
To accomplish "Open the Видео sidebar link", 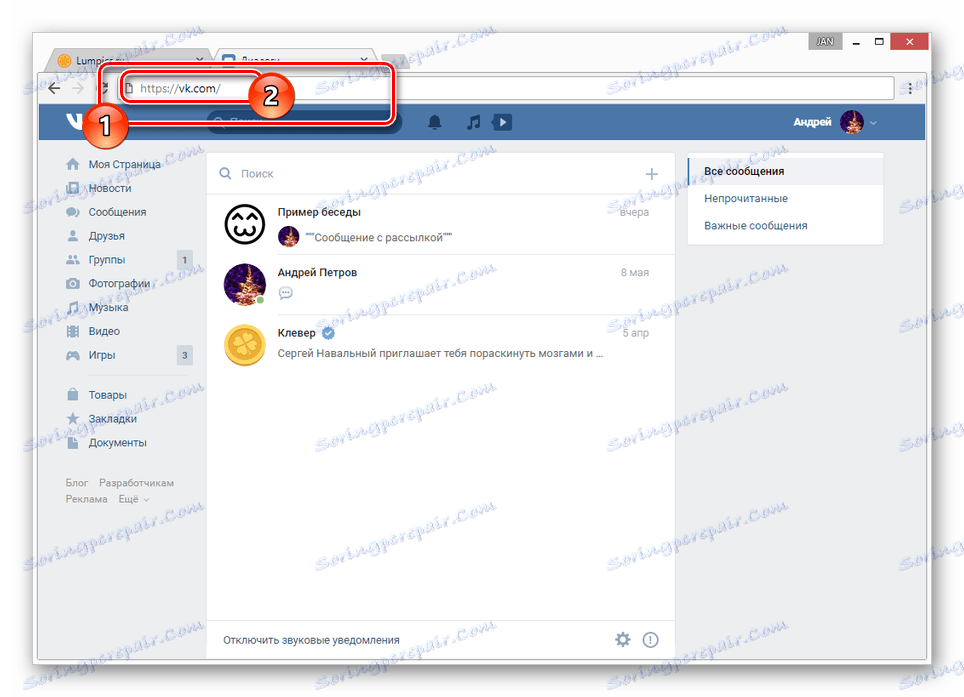I will (x=104, y=331).
